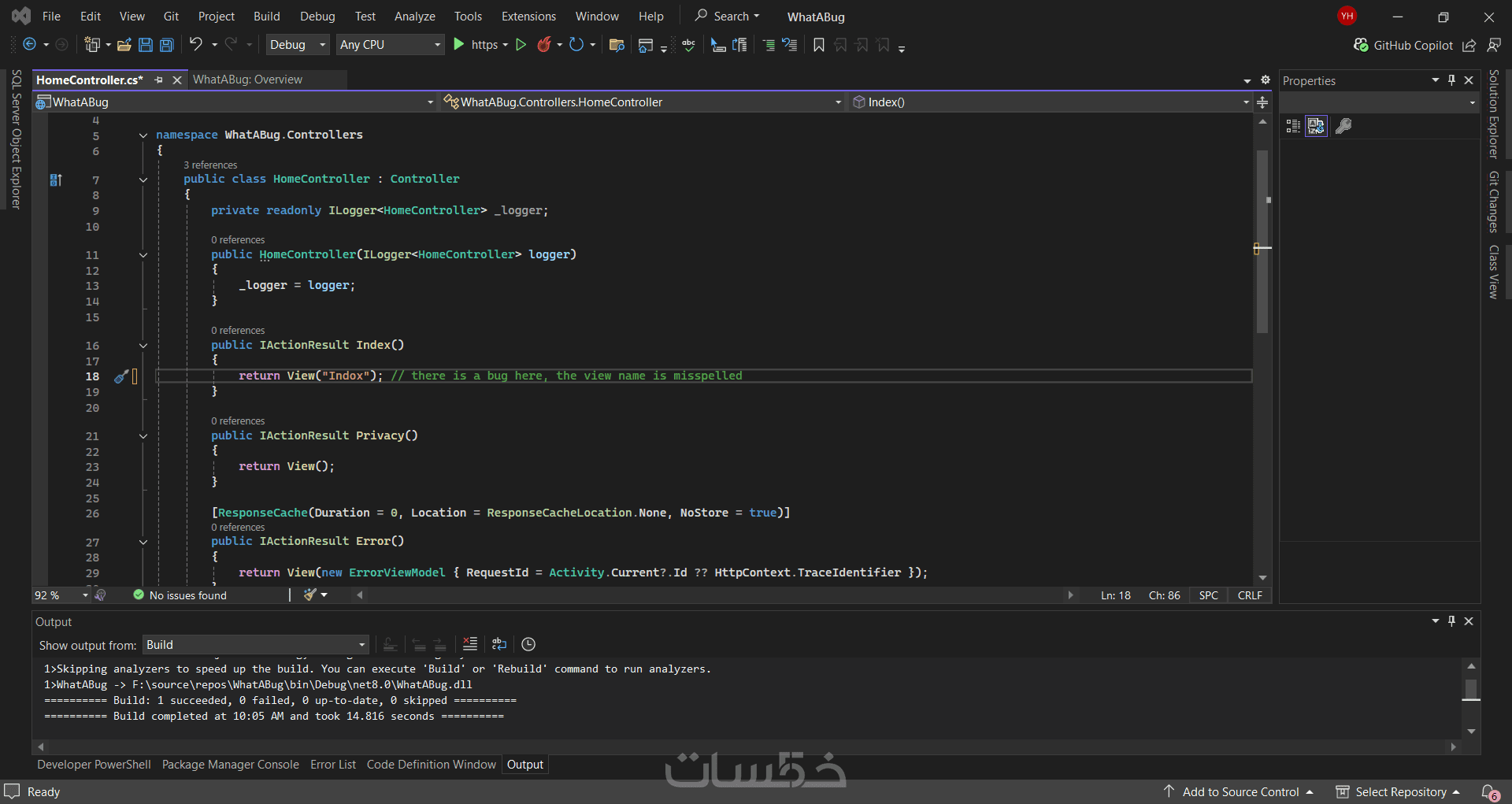Click the split editor icon above scrollbar
The height and width of the screenshot is (804, 1512).
1262,102
